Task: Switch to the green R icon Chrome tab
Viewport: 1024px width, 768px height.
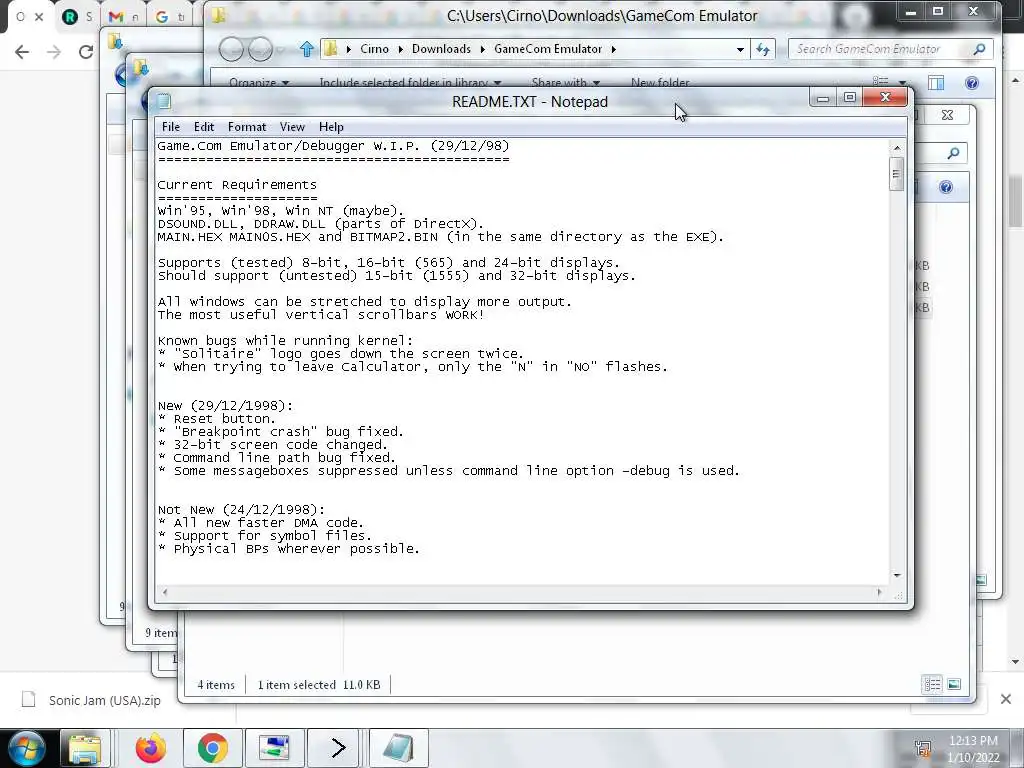Action: 76,17
